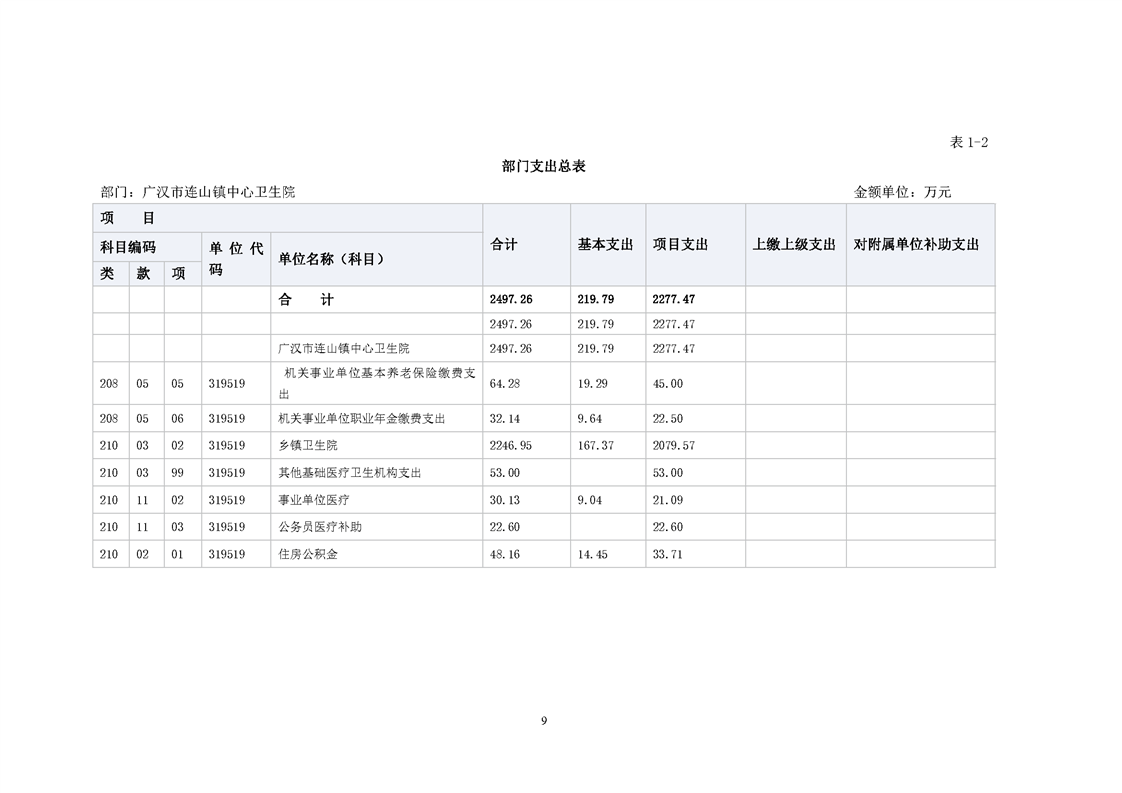Click the row name 广汉市连山镇中心卫生院 in the table

pos(343,349)
